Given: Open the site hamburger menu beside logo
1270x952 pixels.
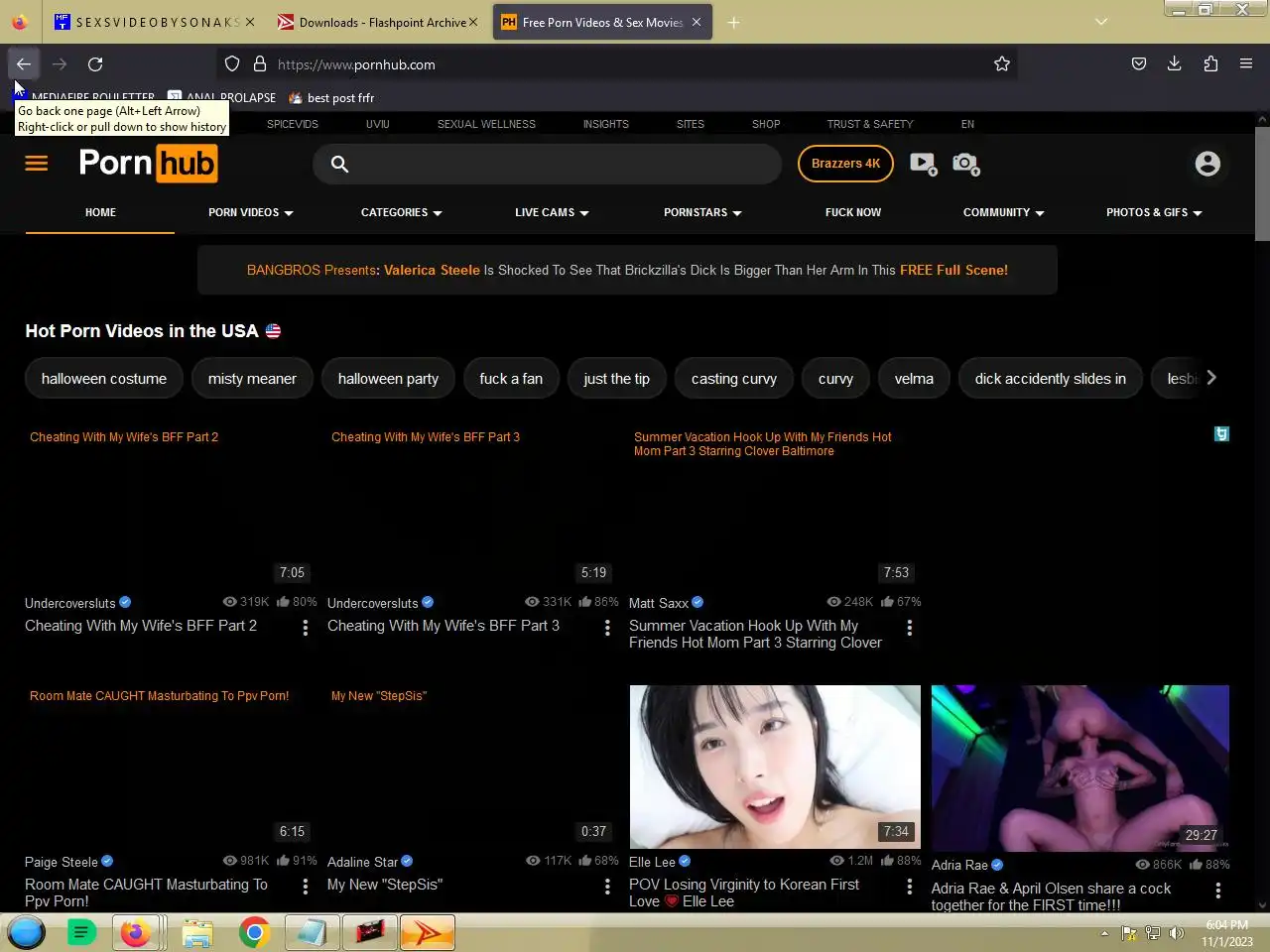Looking at the screenshot, I should 37,164.
